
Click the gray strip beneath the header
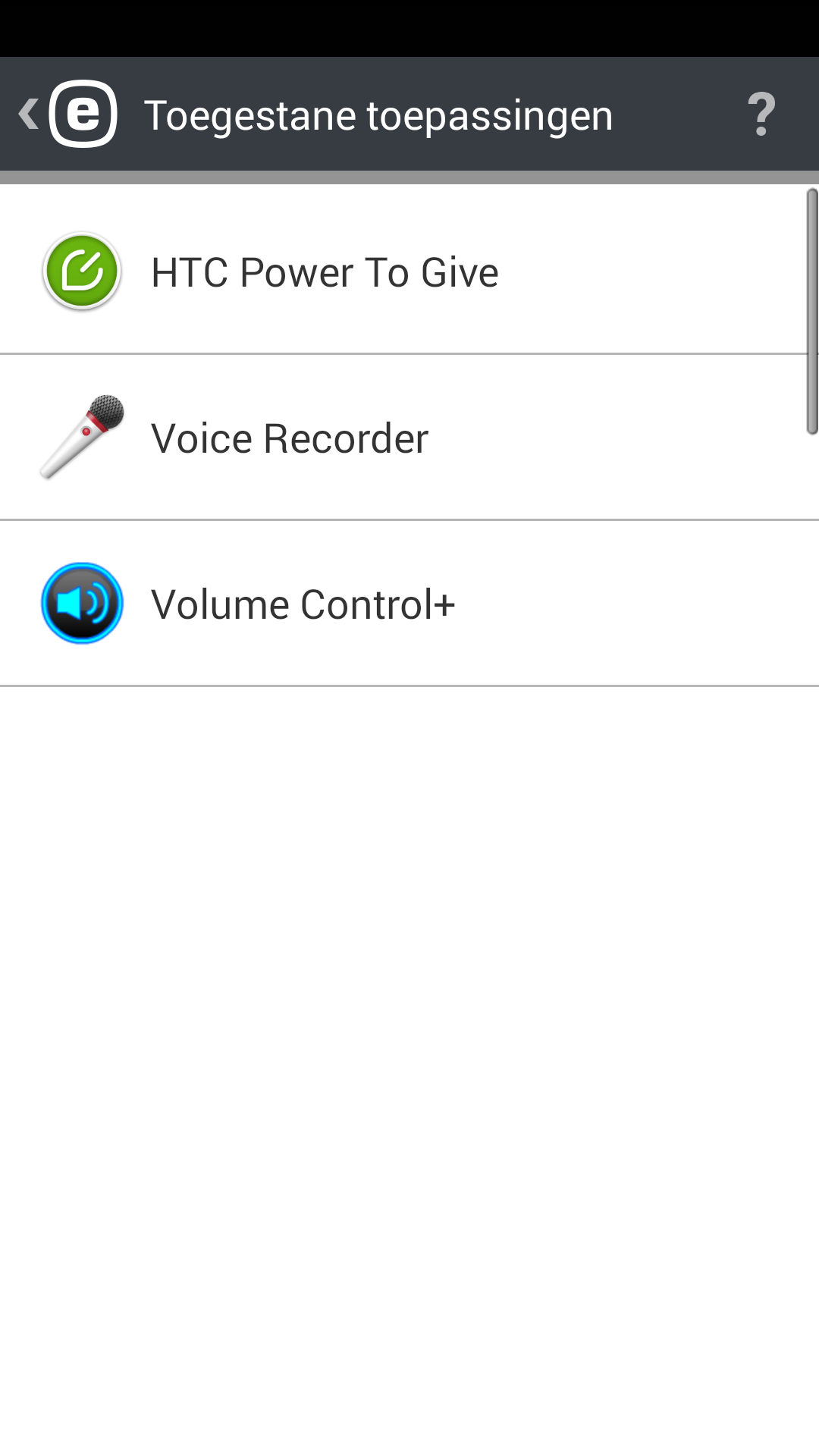click(x=409, y=177)
